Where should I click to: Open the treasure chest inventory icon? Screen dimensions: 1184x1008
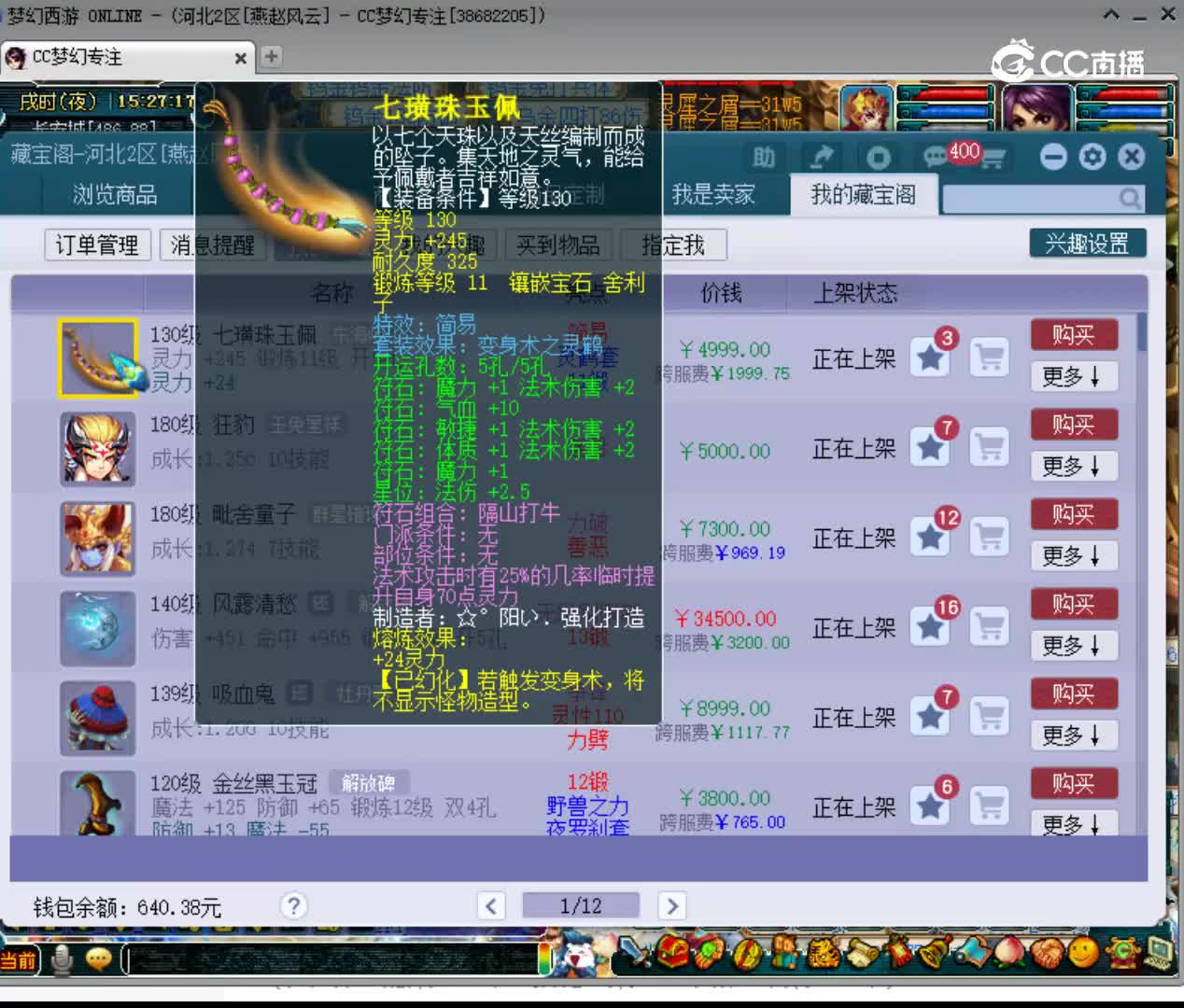coord(672,952)
